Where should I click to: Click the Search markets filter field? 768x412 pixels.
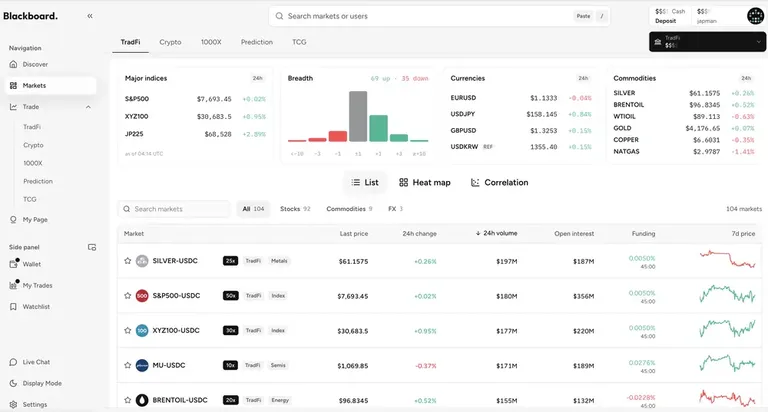click(174, 209)
